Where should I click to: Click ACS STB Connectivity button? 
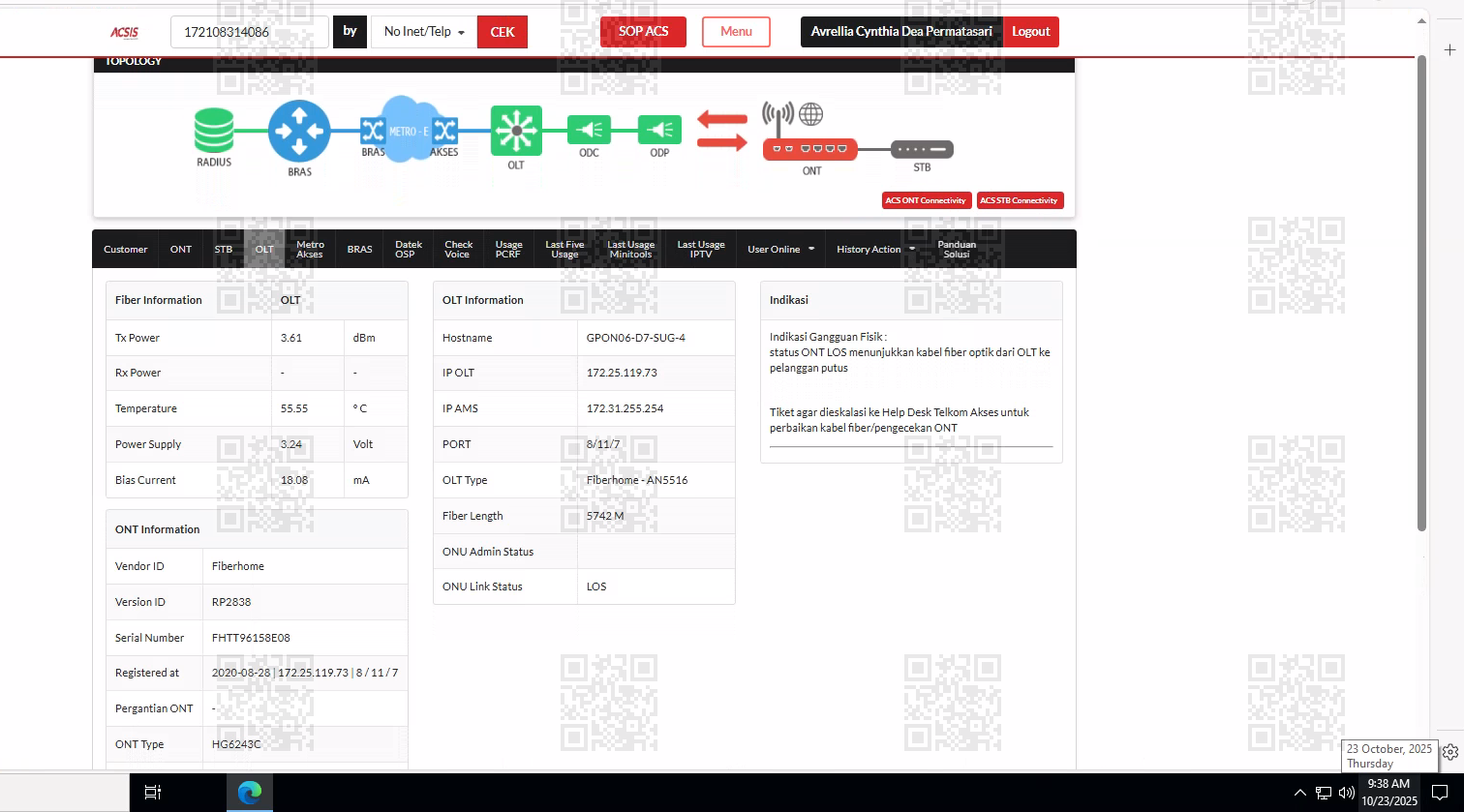1021,200
